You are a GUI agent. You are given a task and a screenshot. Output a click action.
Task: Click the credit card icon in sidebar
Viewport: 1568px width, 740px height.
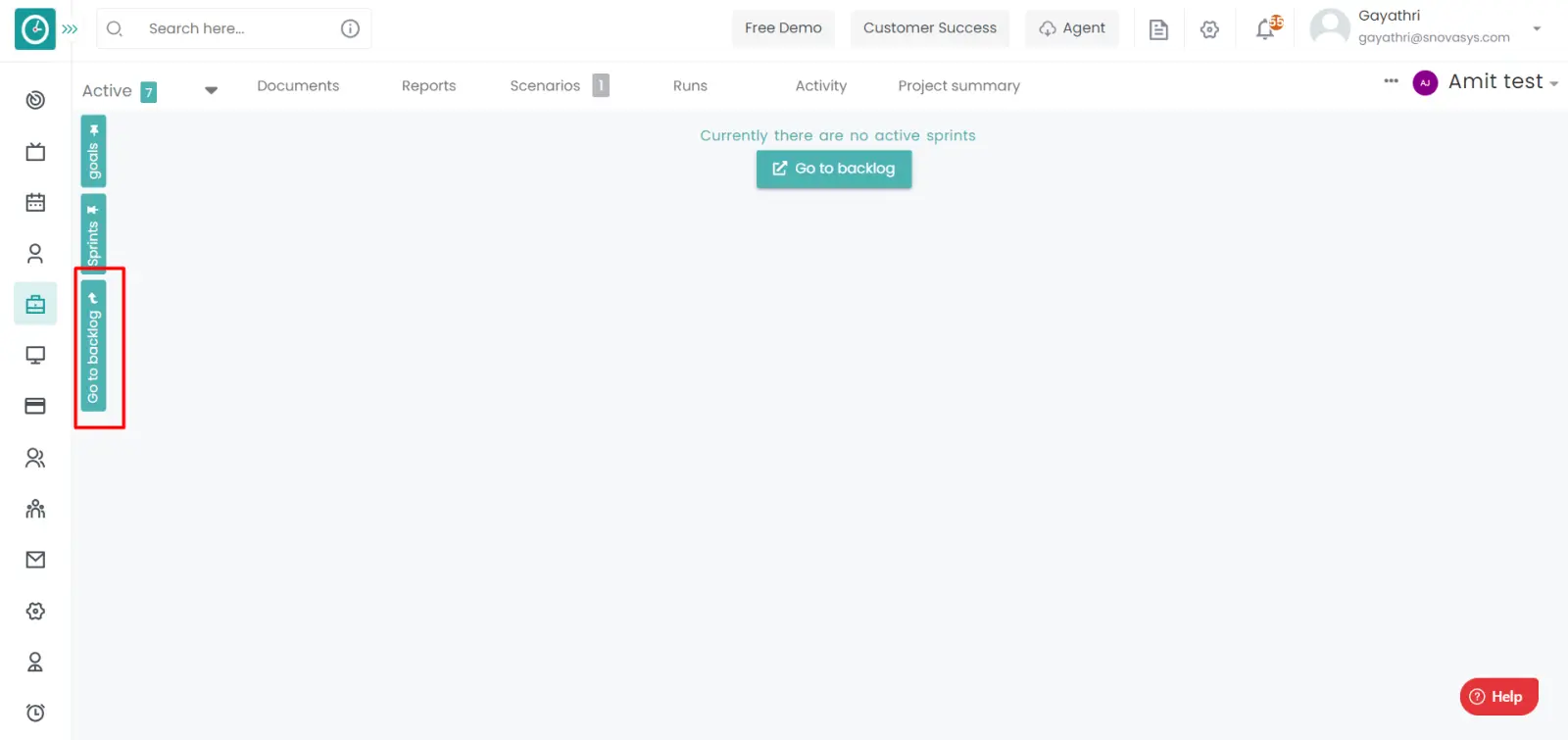(x=35, y=406)
